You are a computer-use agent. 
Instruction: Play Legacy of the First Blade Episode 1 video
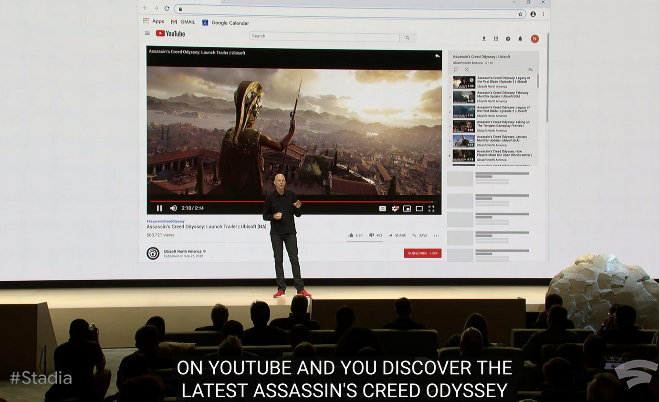click(x=492, y=111)
